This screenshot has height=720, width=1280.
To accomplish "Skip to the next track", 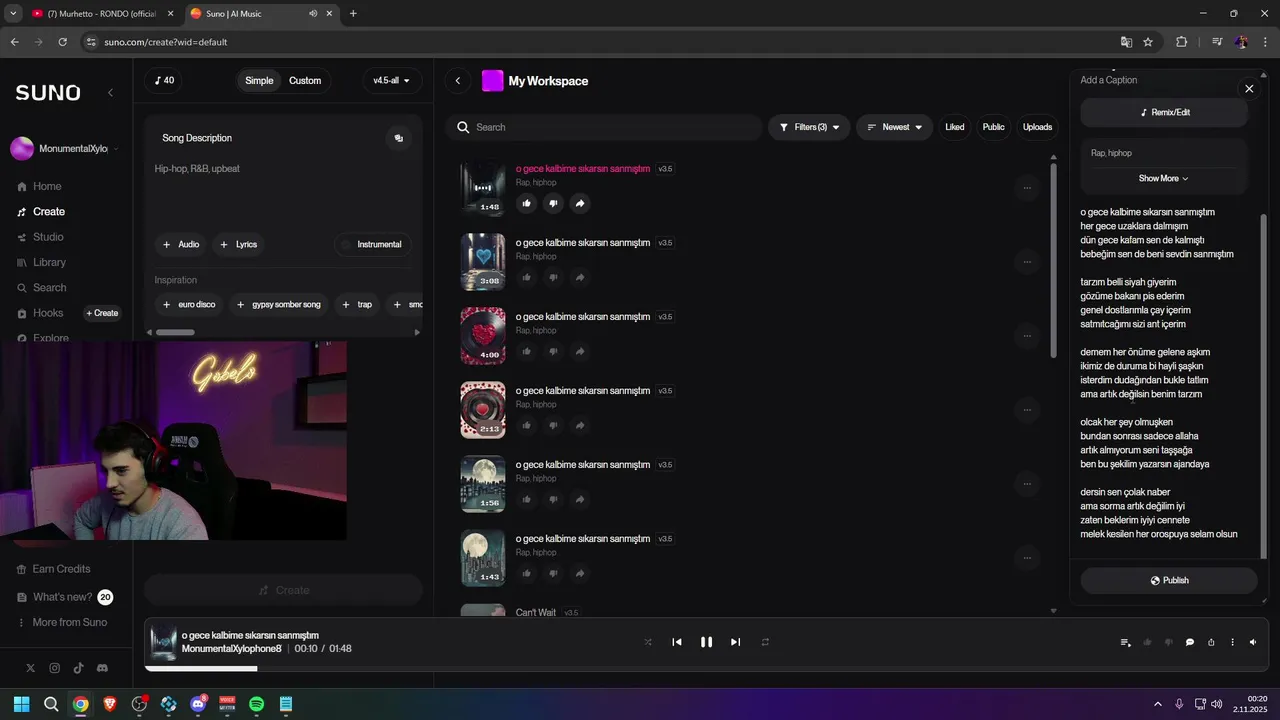I will (736, 642).
